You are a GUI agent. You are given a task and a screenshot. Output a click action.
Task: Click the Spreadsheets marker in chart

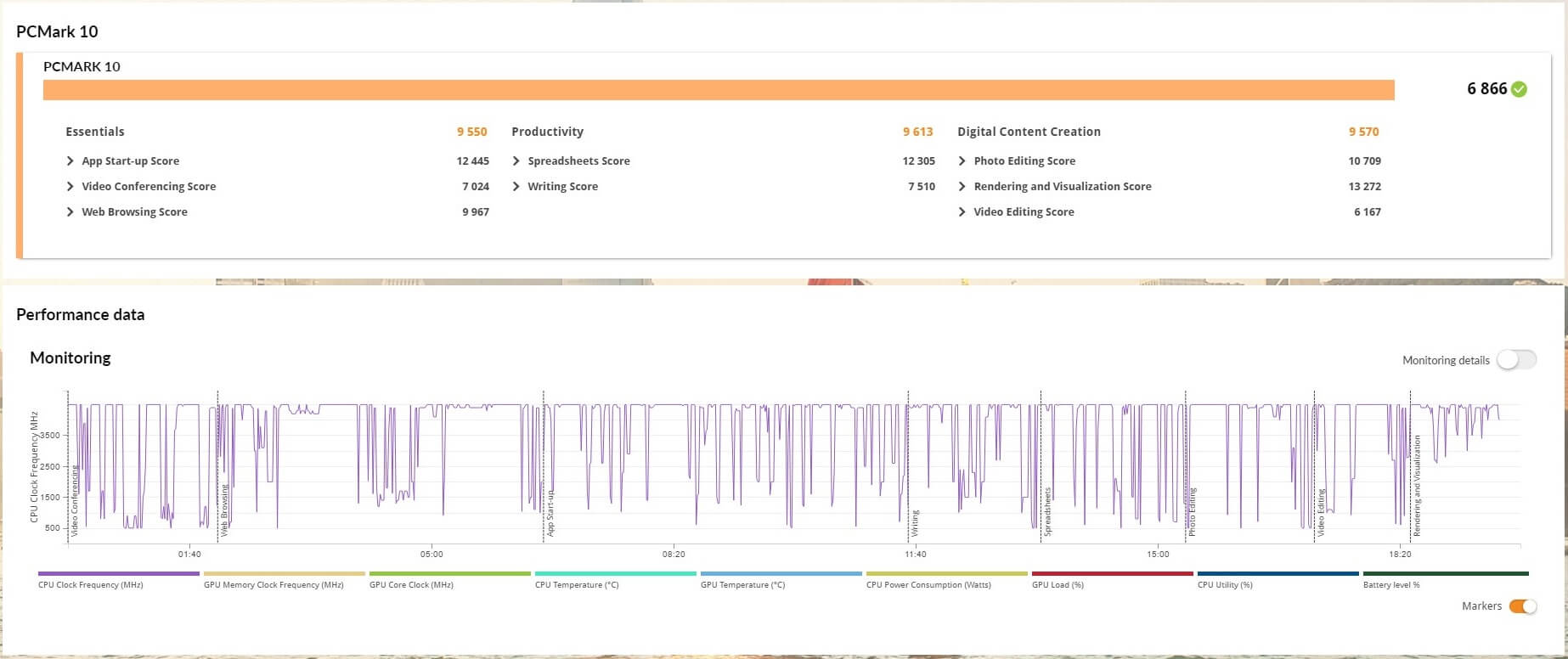1047,511
